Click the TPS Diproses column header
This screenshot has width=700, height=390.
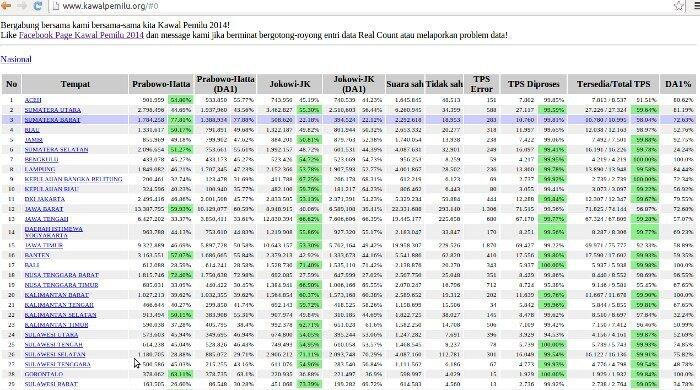[x=533, y=84]
